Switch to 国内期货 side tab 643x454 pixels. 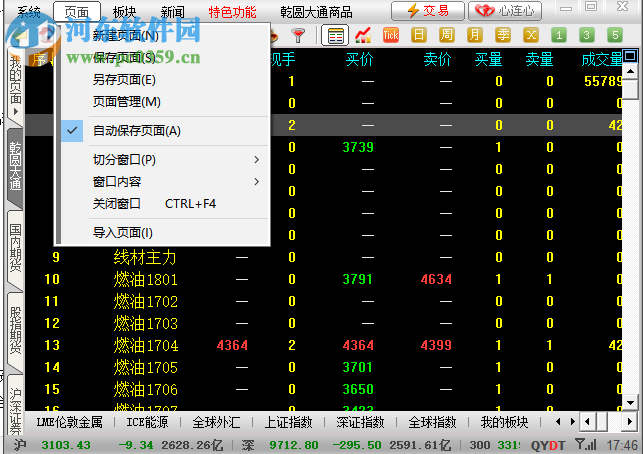click(x=15, y=247)
